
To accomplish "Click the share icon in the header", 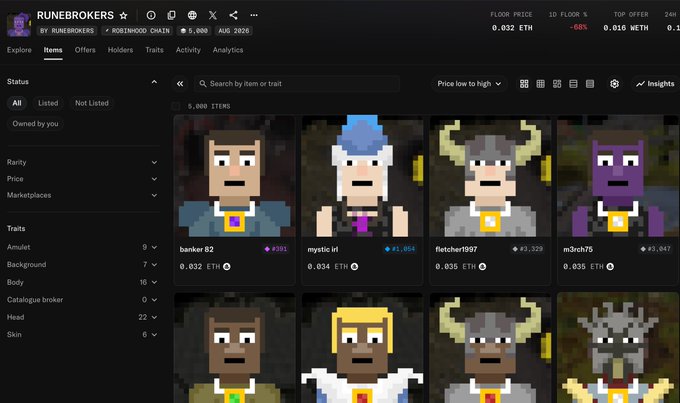I will tap(233, 15).
